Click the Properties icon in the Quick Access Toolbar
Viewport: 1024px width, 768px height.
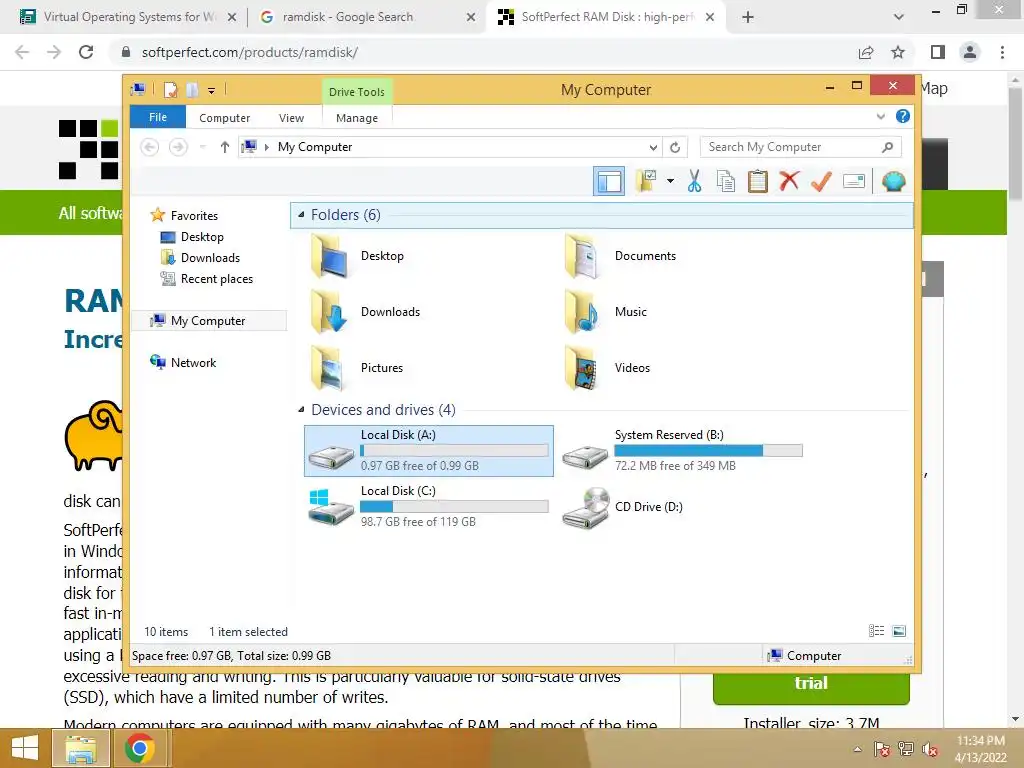(170, 89)
